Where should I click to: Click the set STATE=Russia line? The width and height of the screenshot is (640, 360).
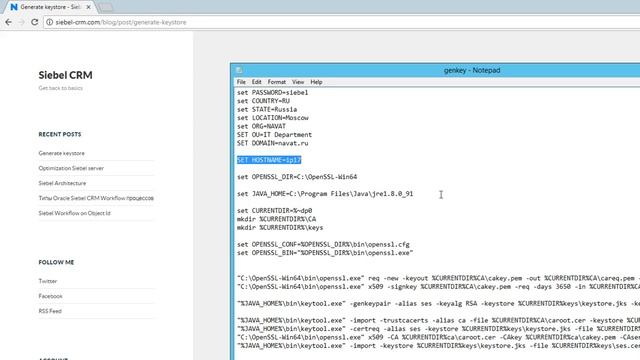(267, 109)
